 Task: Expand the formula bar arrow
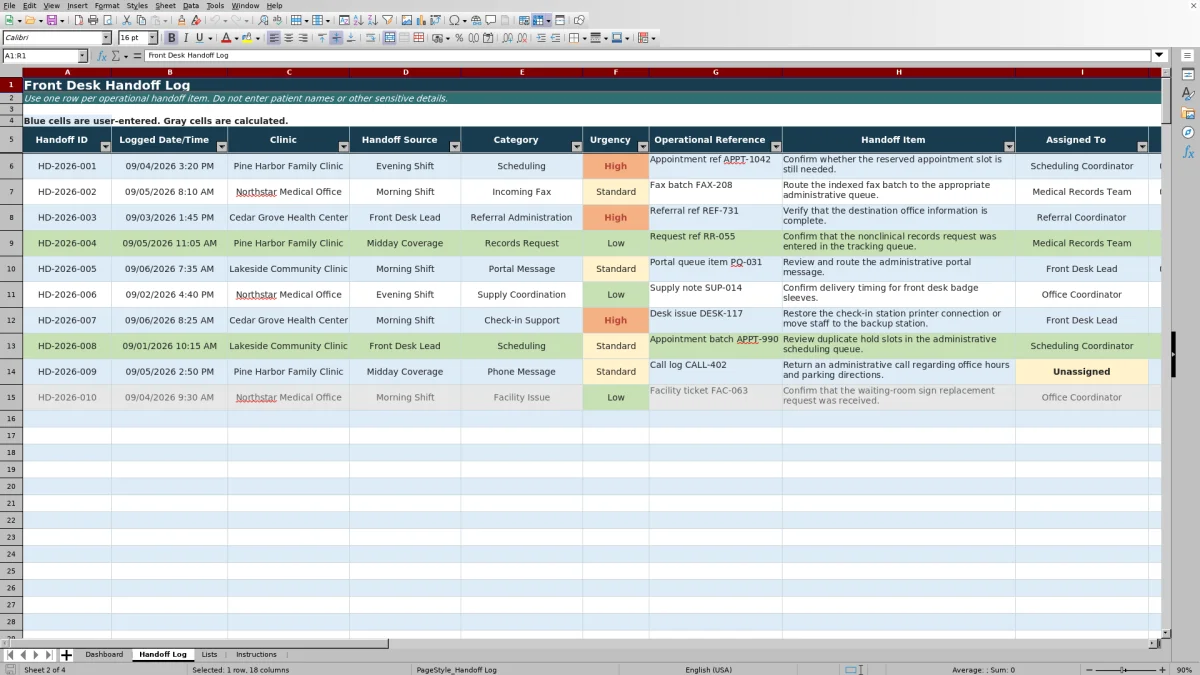pos(1159,56)
